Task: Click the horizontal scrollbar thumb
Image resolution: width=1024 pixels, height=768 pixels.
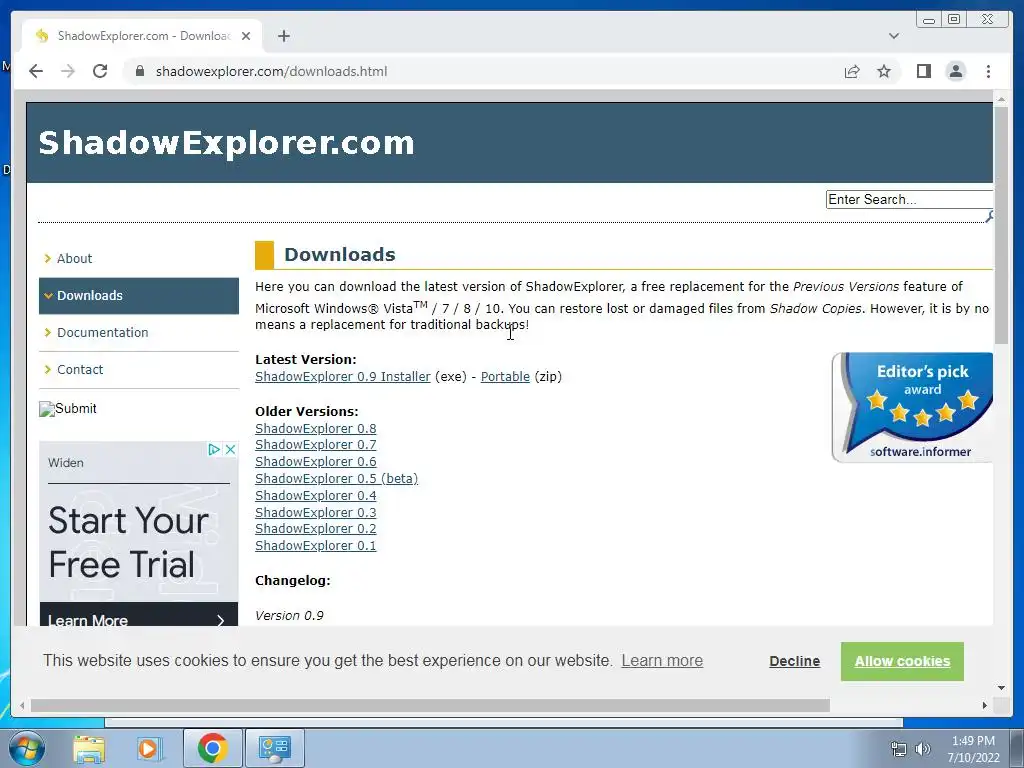Action: 430,705
